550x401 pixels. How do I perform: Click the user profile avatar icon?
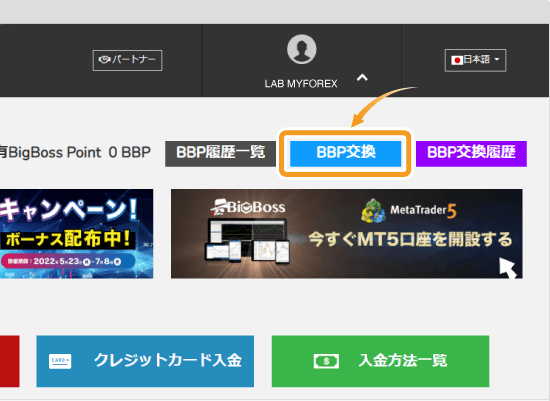302,49
